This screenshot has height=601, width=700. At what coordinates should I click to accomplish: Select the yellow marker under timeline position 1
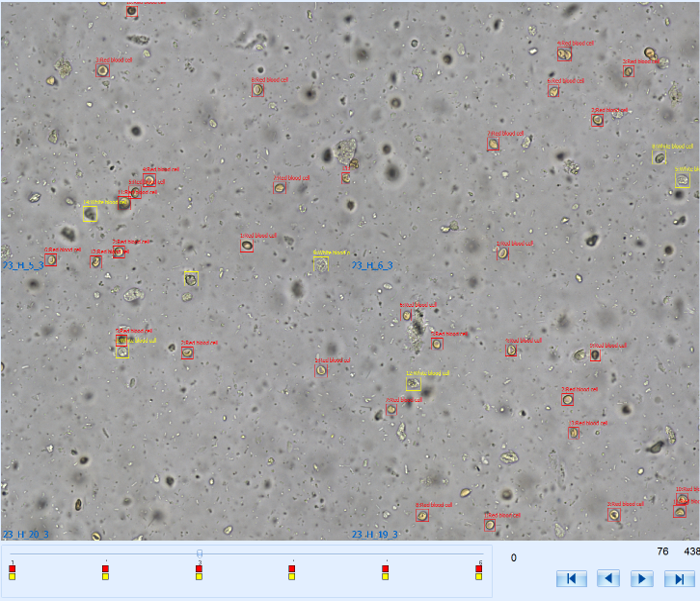(12, 576)
